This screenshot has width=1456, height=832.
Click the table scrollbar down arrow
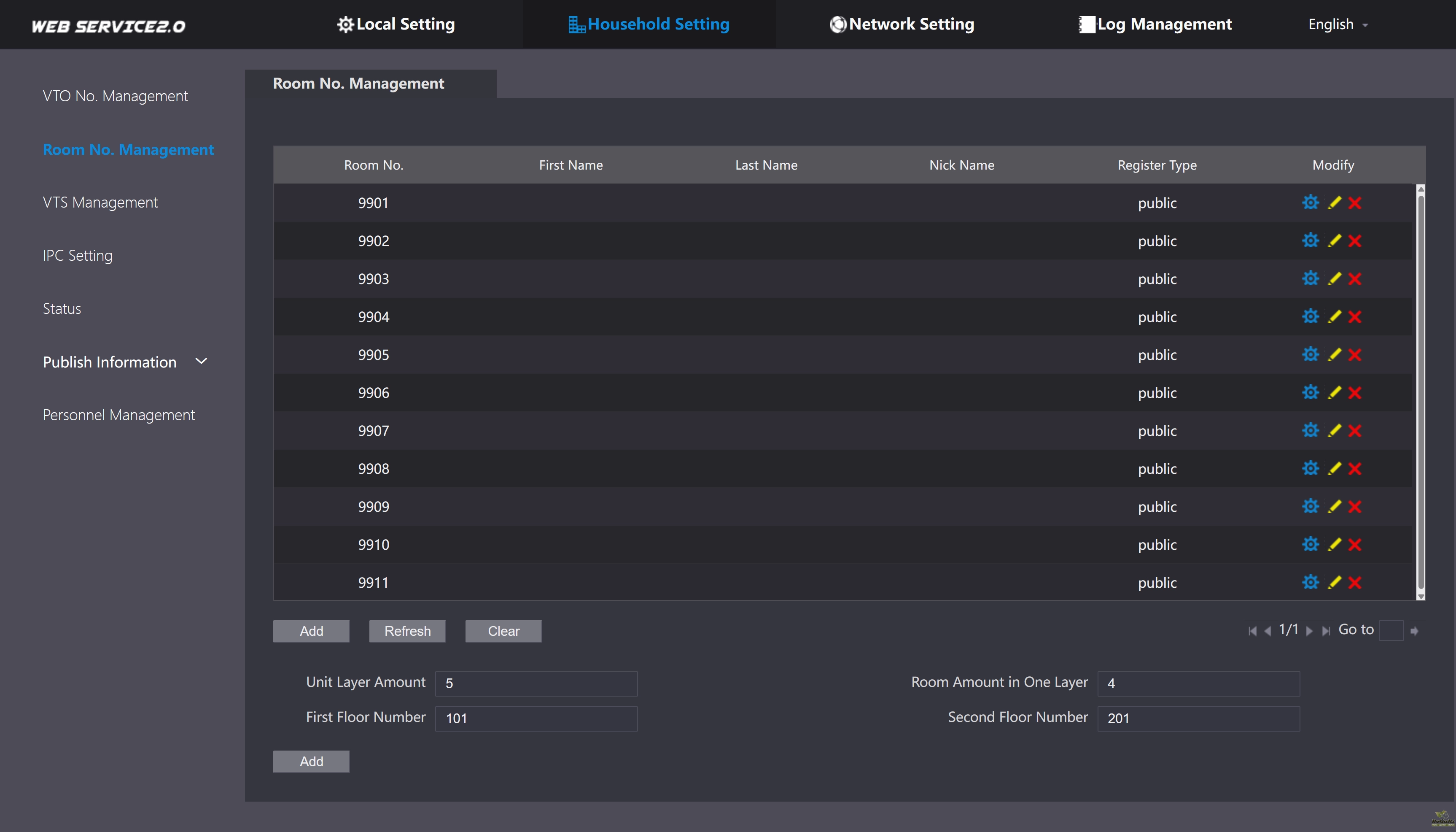pos(1421,596)
